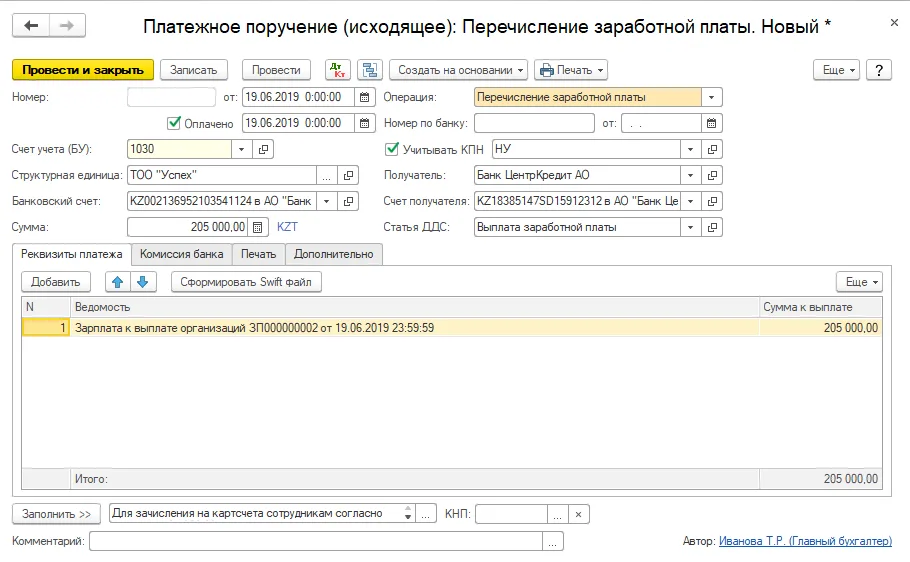Open the table Еще menu

(860, 282)
